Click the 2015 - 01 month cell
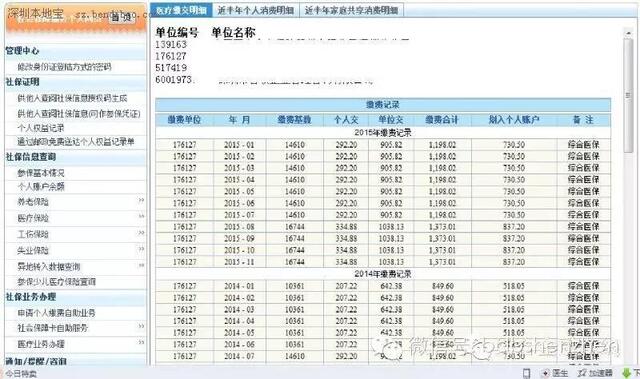Viewport: 640px width, 379px height. click(x=239, y=145)
